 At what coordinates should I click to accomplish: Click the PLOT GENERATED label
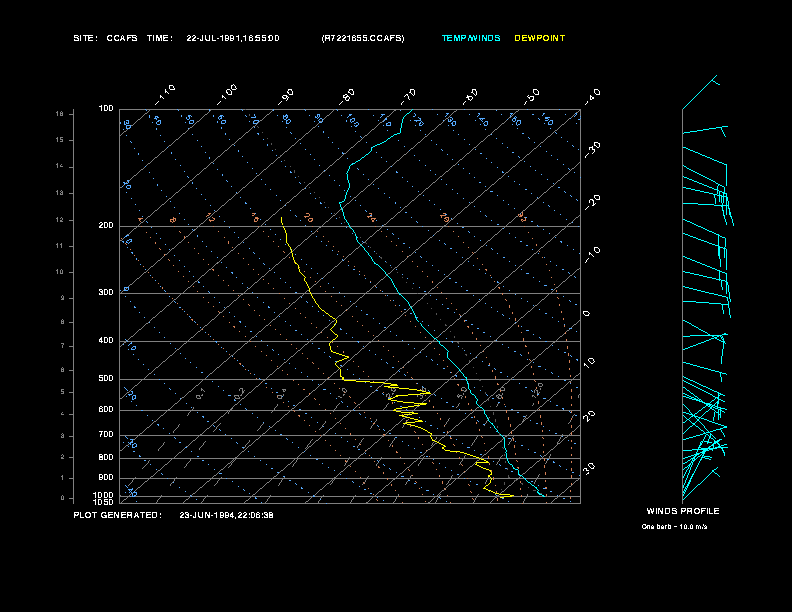[x=118, y=515]
